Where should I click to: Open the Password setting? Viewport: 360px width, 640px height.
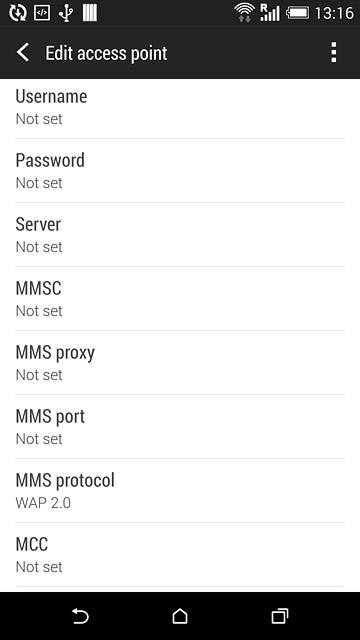click(180, 171)
